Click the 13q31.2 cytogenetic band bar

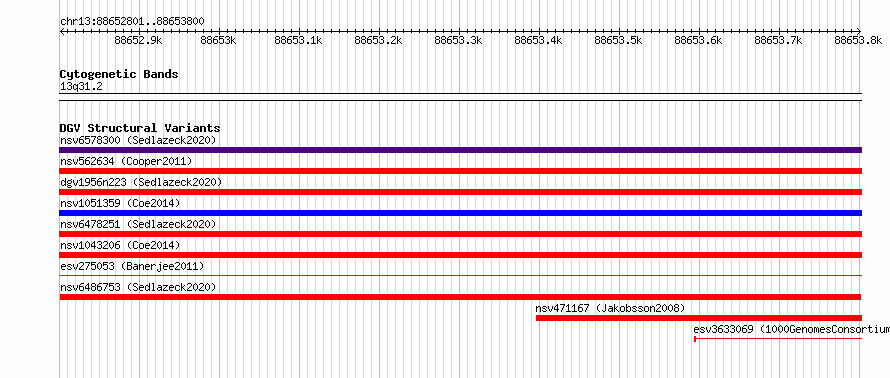click(x=460, y=97)
